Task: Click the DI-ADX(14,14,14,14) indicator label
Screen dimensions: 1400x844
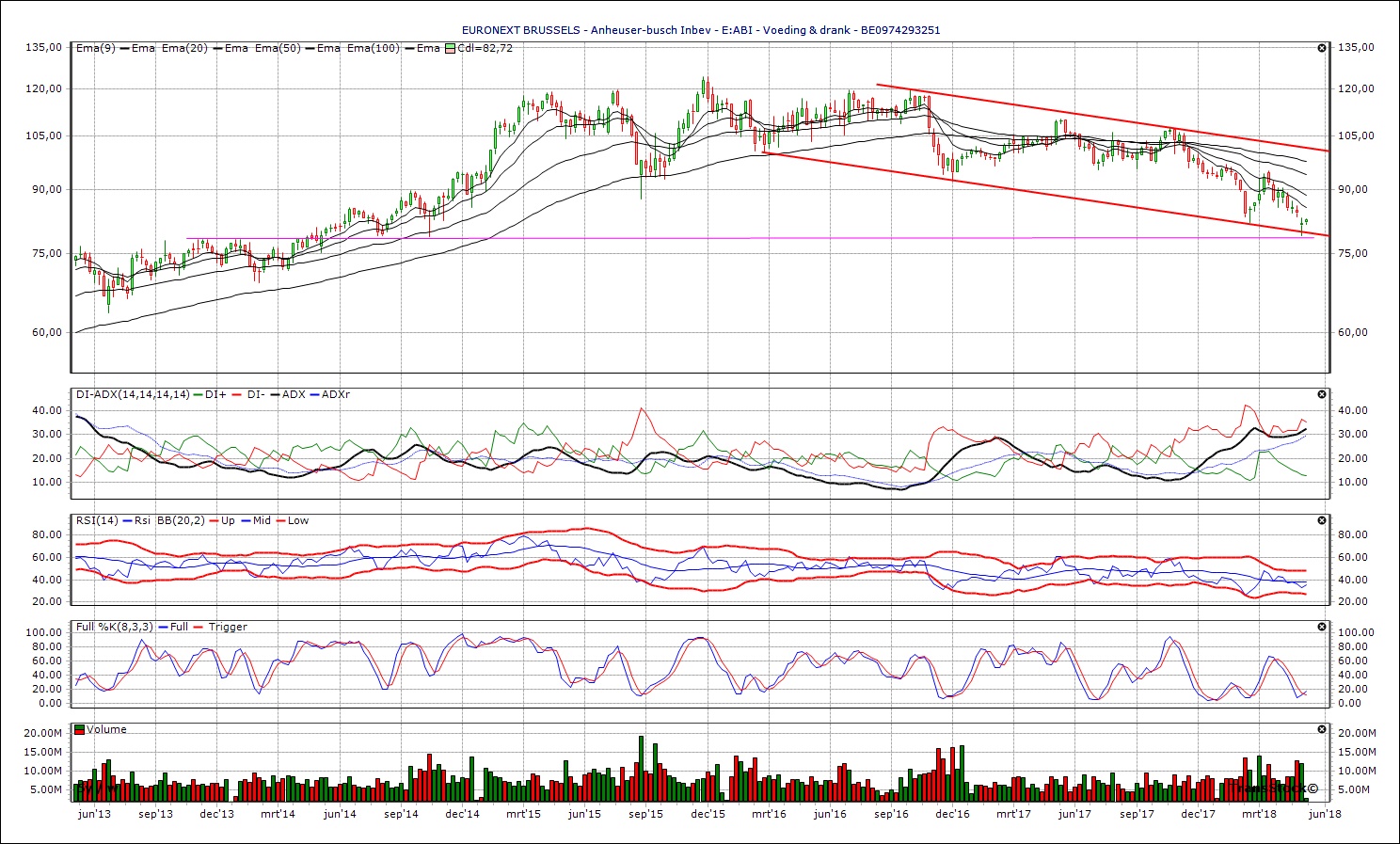Action: 133,394
